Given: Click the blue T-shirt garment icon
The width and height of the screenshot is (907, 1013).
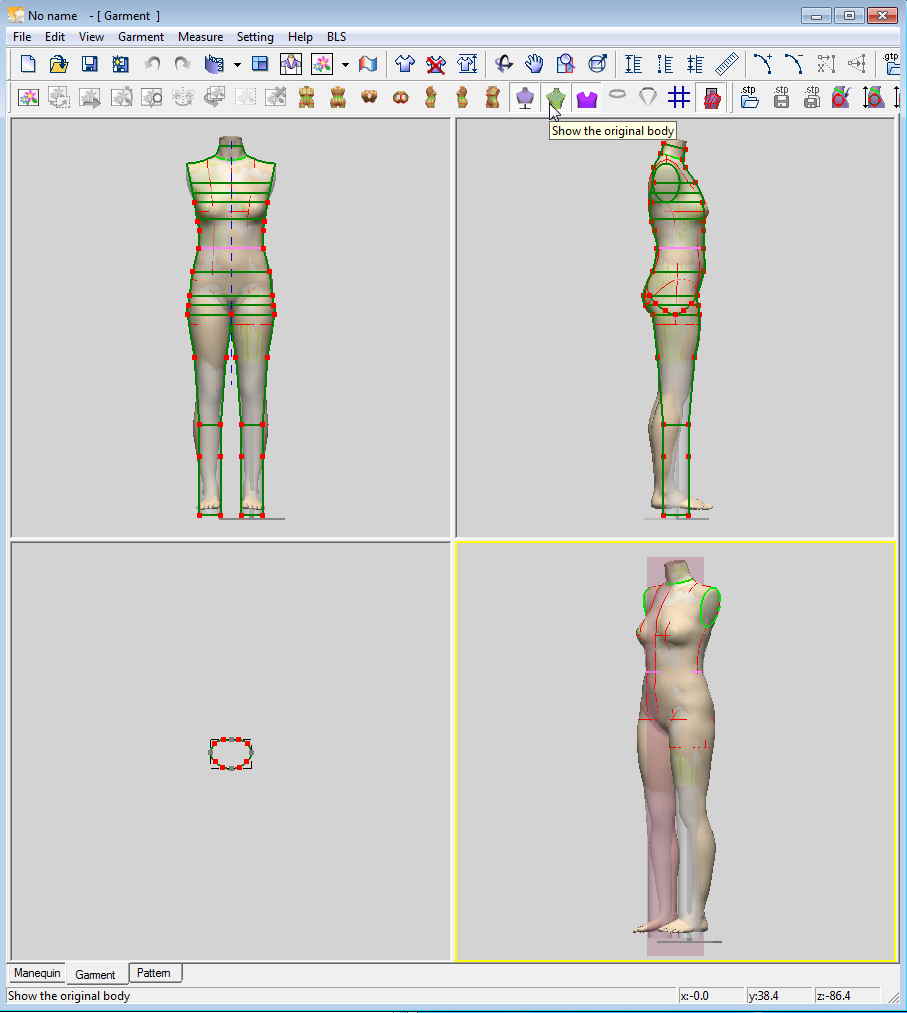Looking at the screenshot, I should (x=405, y=63).
